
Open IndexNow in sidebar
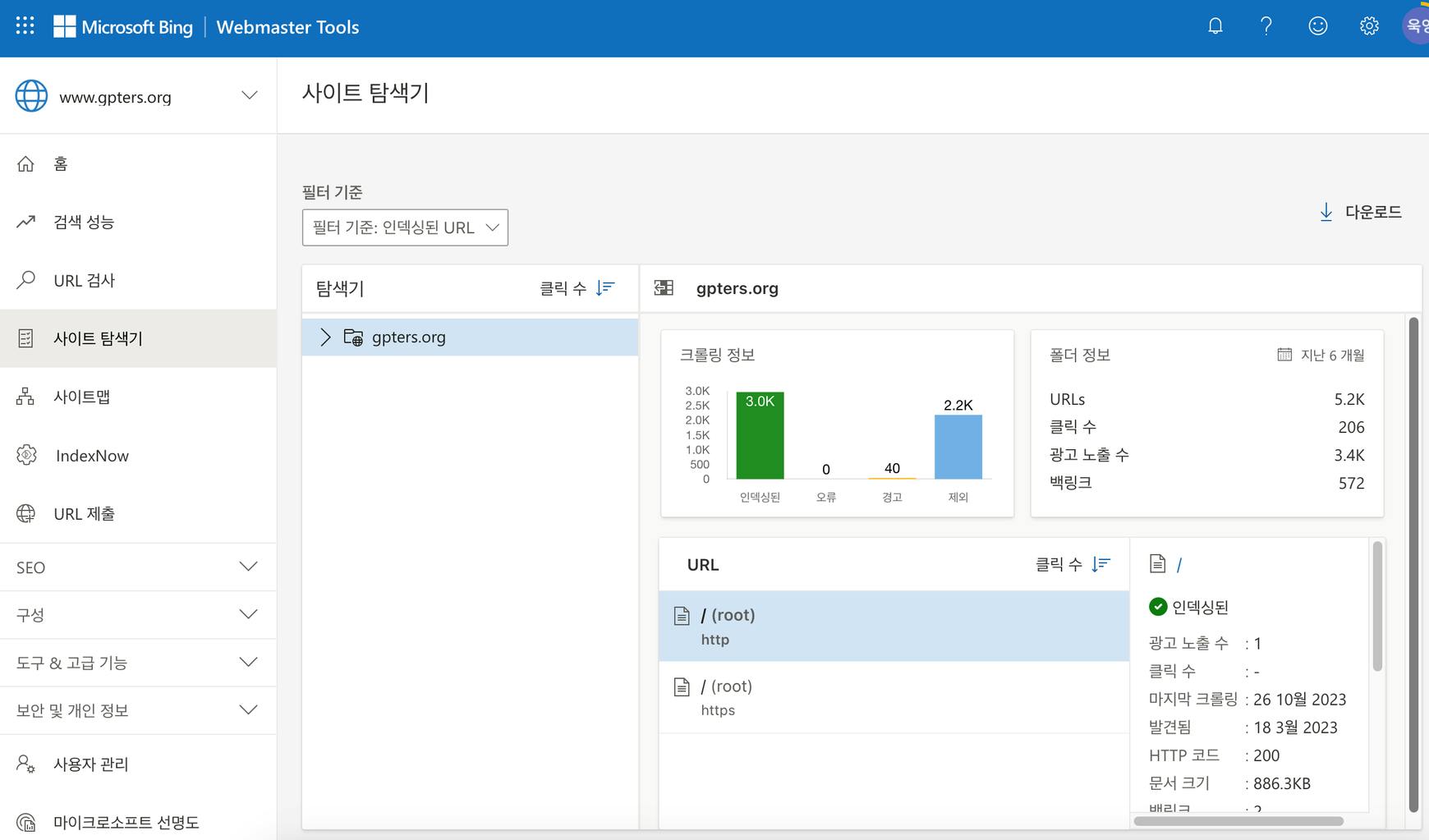[138, 456]
